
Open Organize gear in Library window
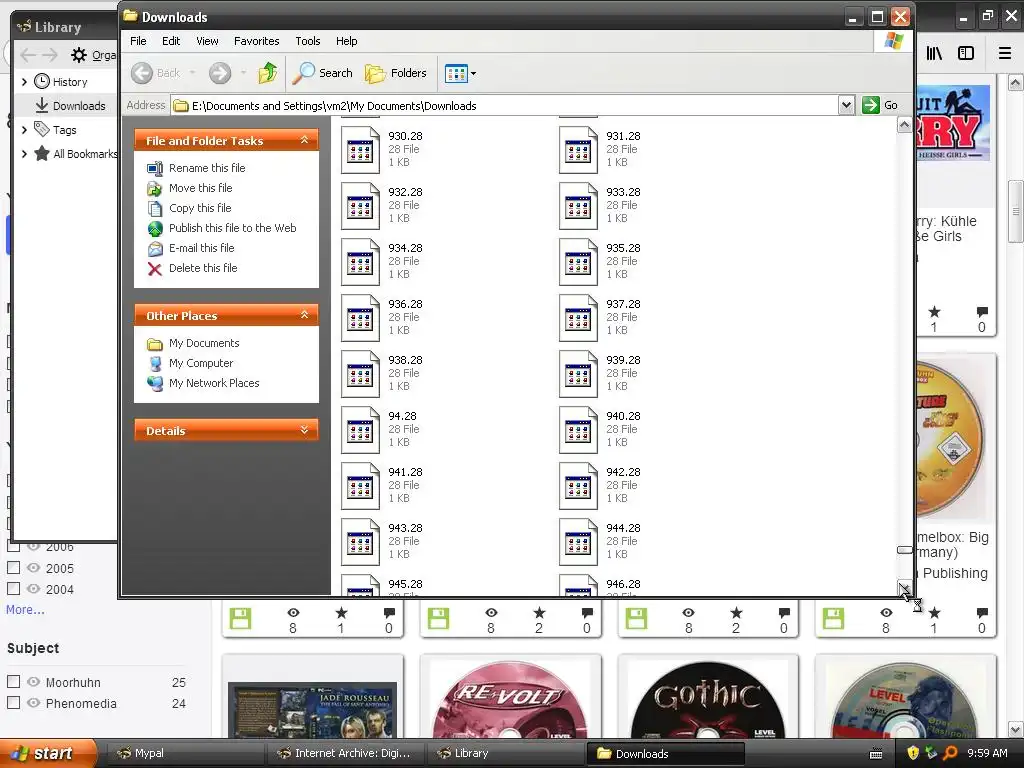(78, 55)
